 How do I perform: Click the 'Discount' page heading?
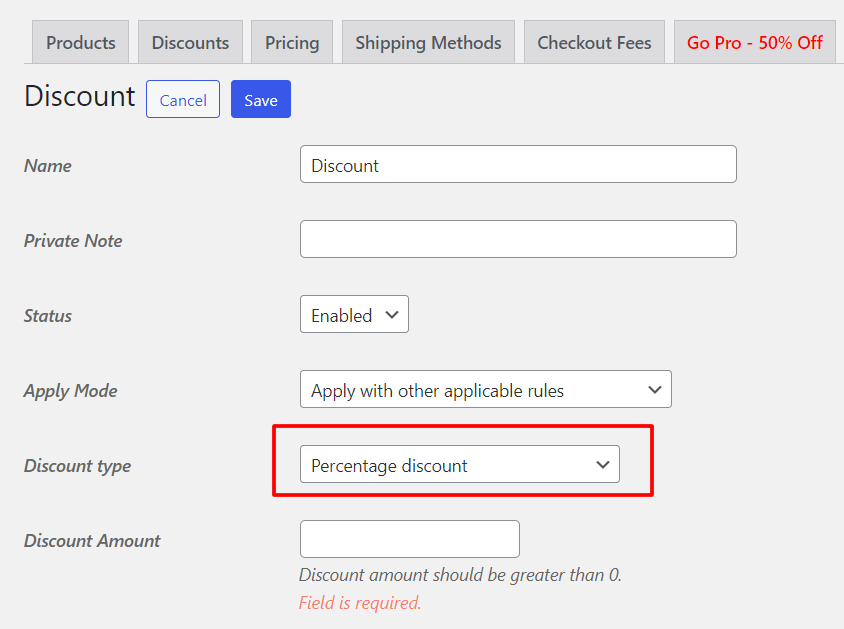(x=80, y=97)
